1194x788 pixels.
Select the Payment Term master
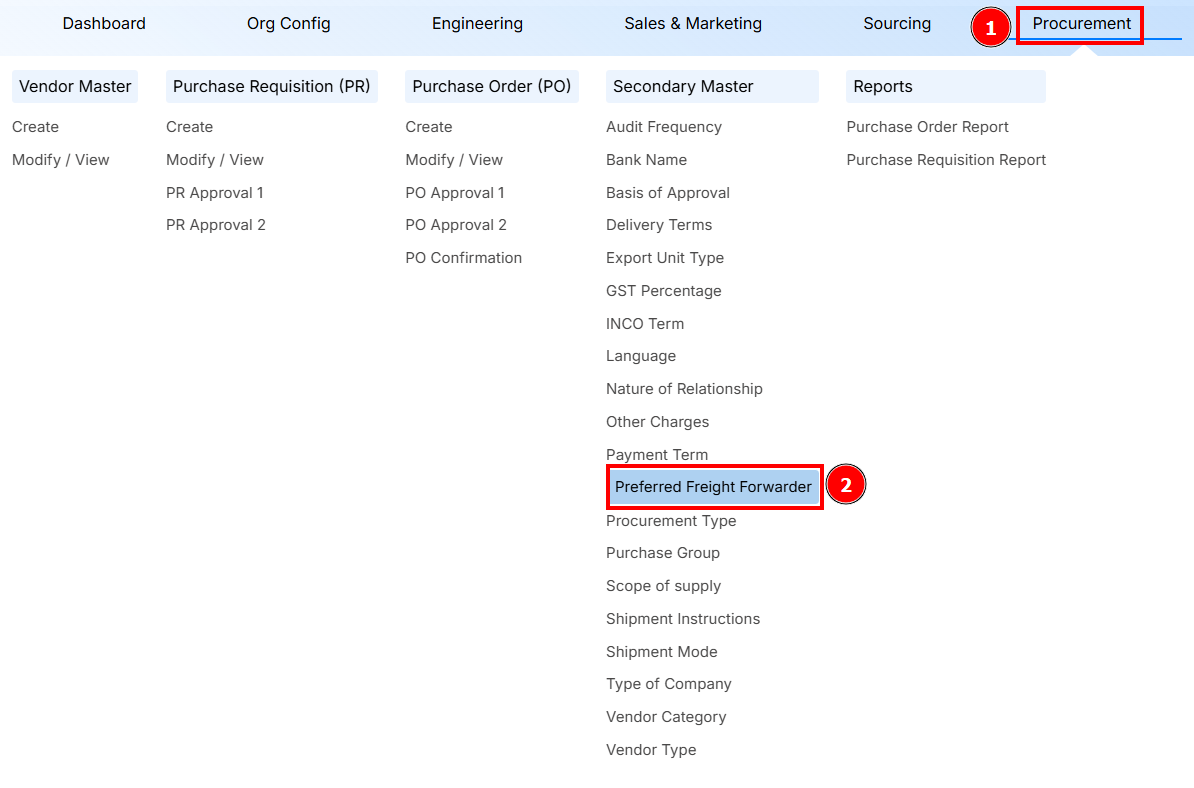coord(657,454)
